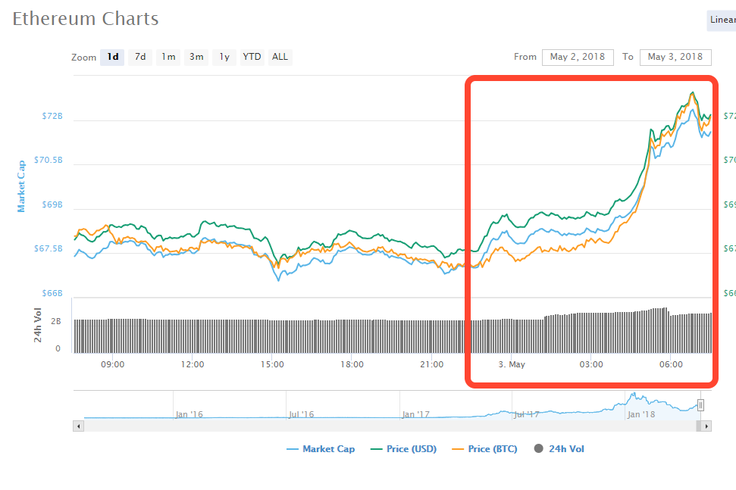The image size is (736, 490).
Task: Select the 1y zoom range
Action: tap(224, 57)
